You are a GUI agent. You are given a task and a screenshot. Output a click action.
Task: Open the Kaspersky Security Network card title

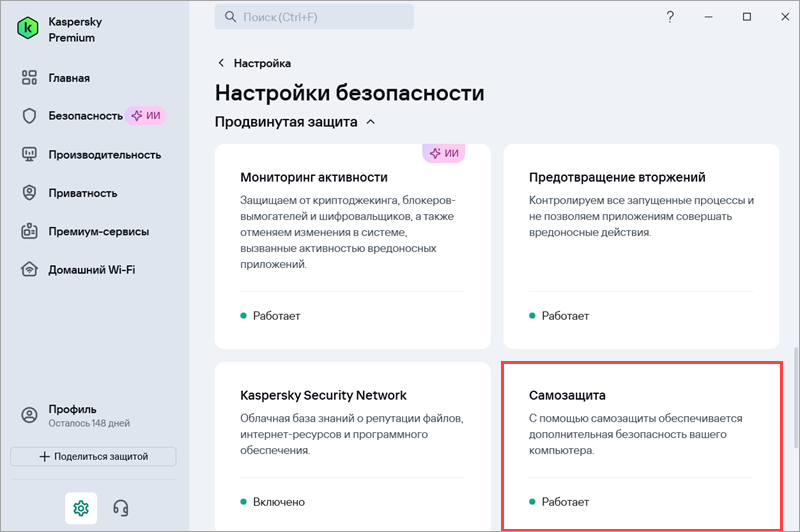point(323,395)
